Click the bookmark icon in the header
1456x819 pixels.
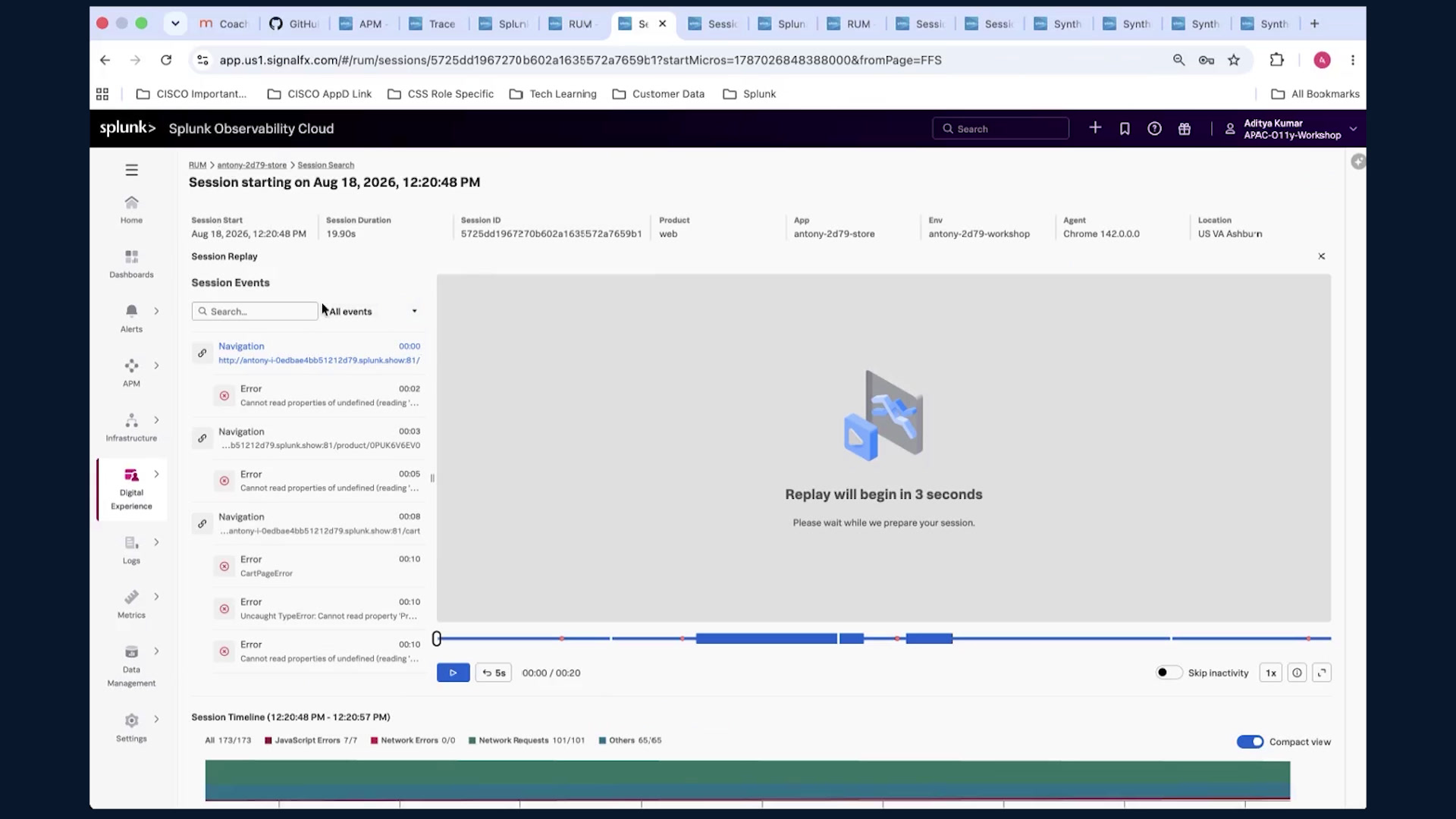[1125, 129]
